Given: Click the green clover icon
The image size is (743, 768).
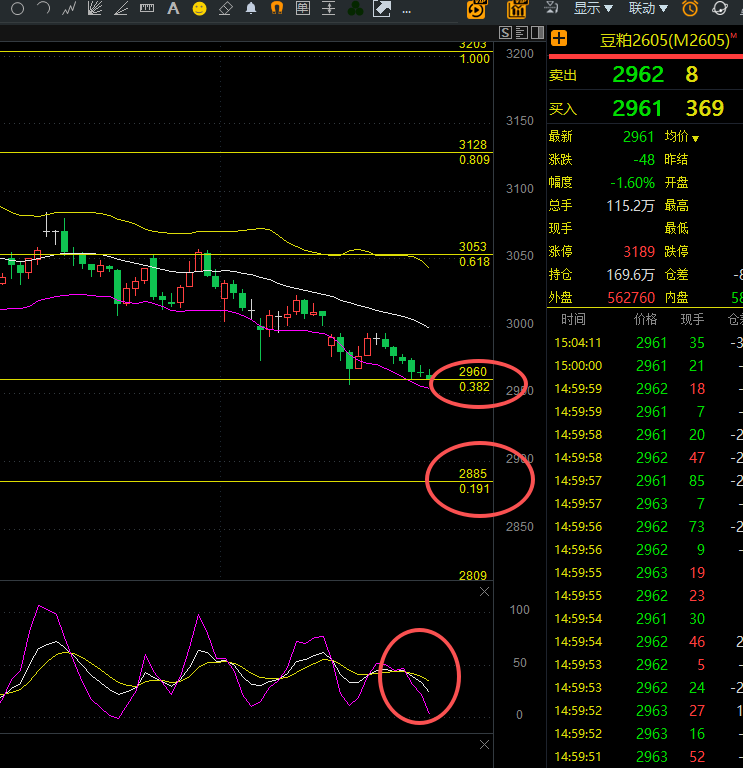Looking at the screenshot, I should point(355,9).
